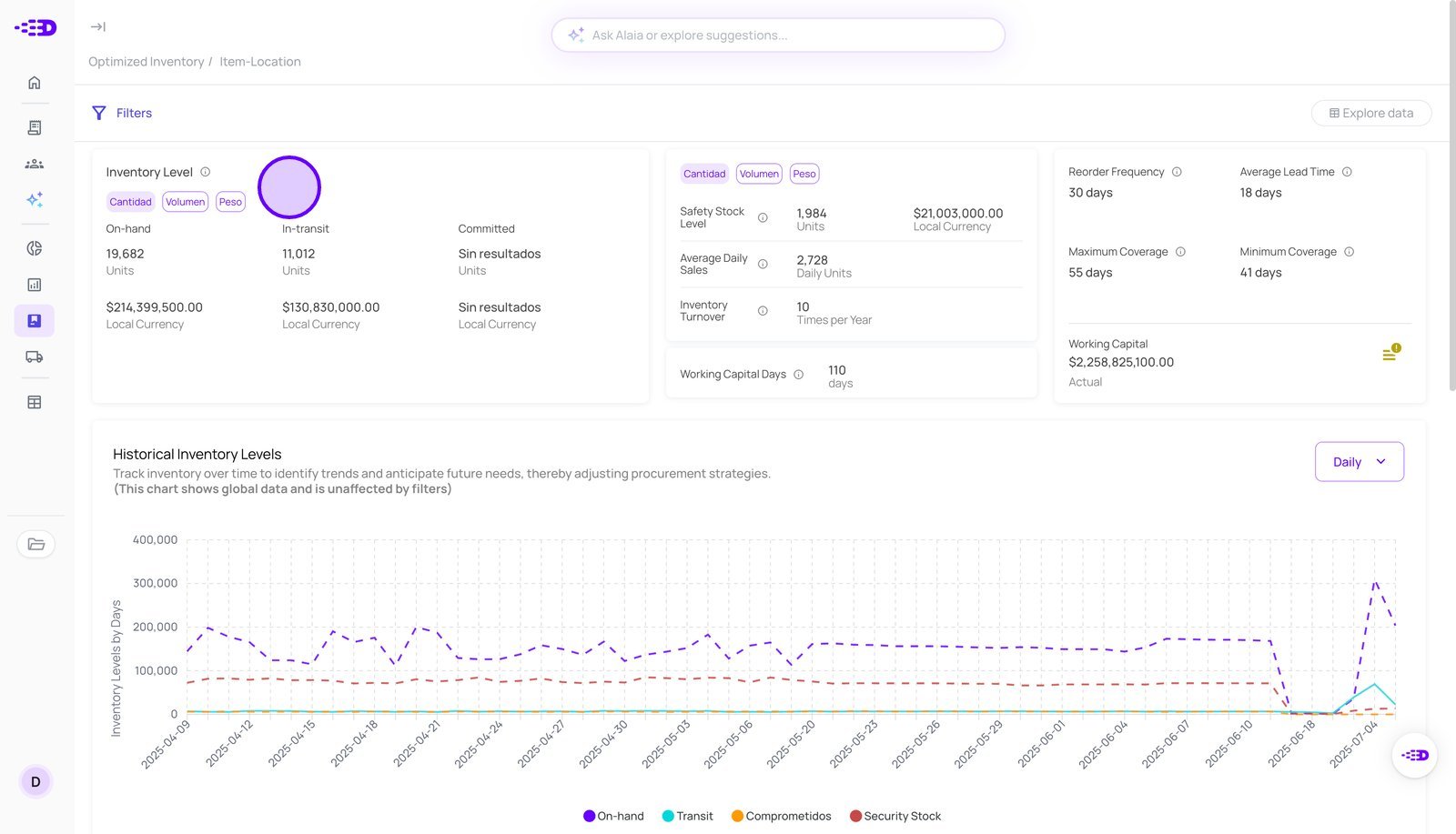Select Cantidad chip in Safety Stock card
The width and height of the screenshot is (1456, 834).
pos(704,174)
